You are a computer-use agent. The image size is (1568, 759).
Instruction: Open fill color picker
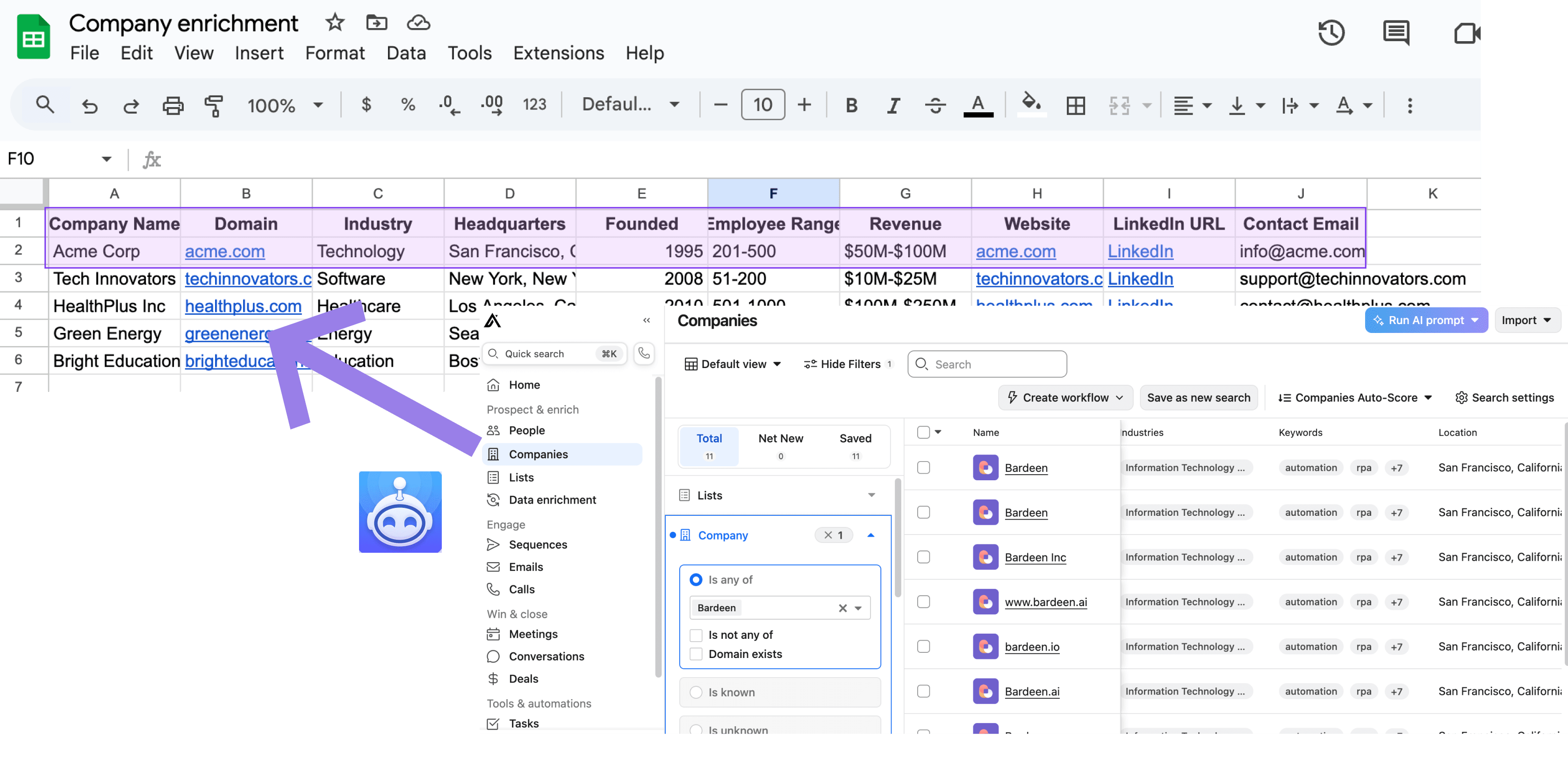point(1031,105)
